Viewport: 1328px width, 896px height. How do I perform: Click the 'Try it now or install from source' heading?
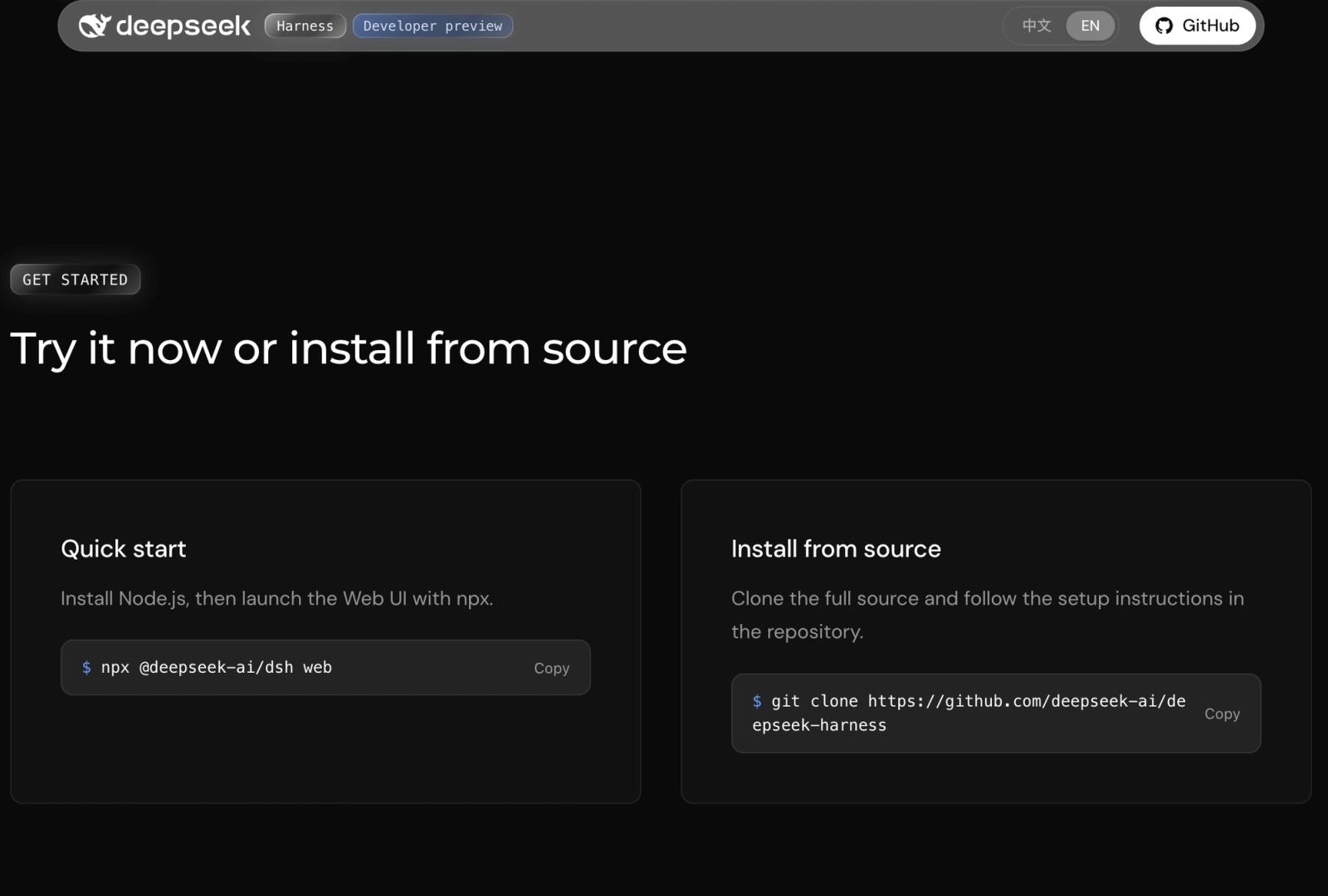point(349,349)
